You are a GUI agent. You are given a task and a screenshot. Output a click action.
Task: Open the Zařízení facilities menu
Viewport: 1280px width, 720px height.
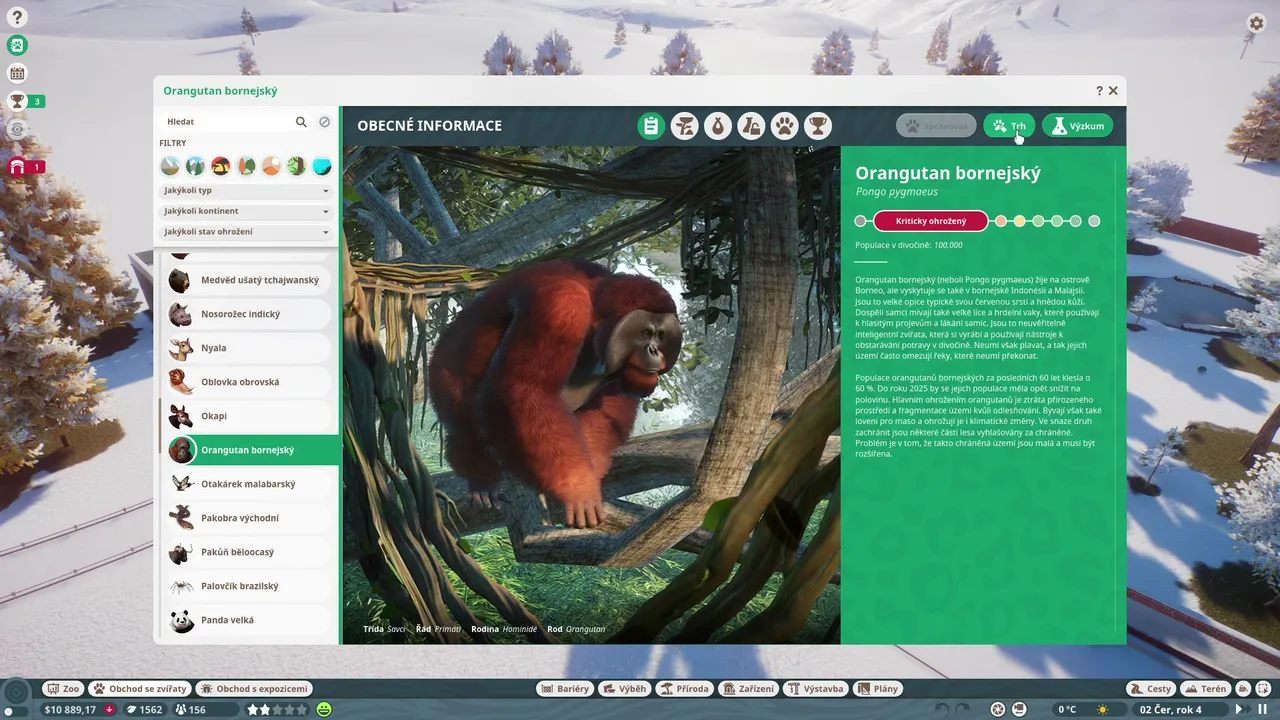click(749, 689)
